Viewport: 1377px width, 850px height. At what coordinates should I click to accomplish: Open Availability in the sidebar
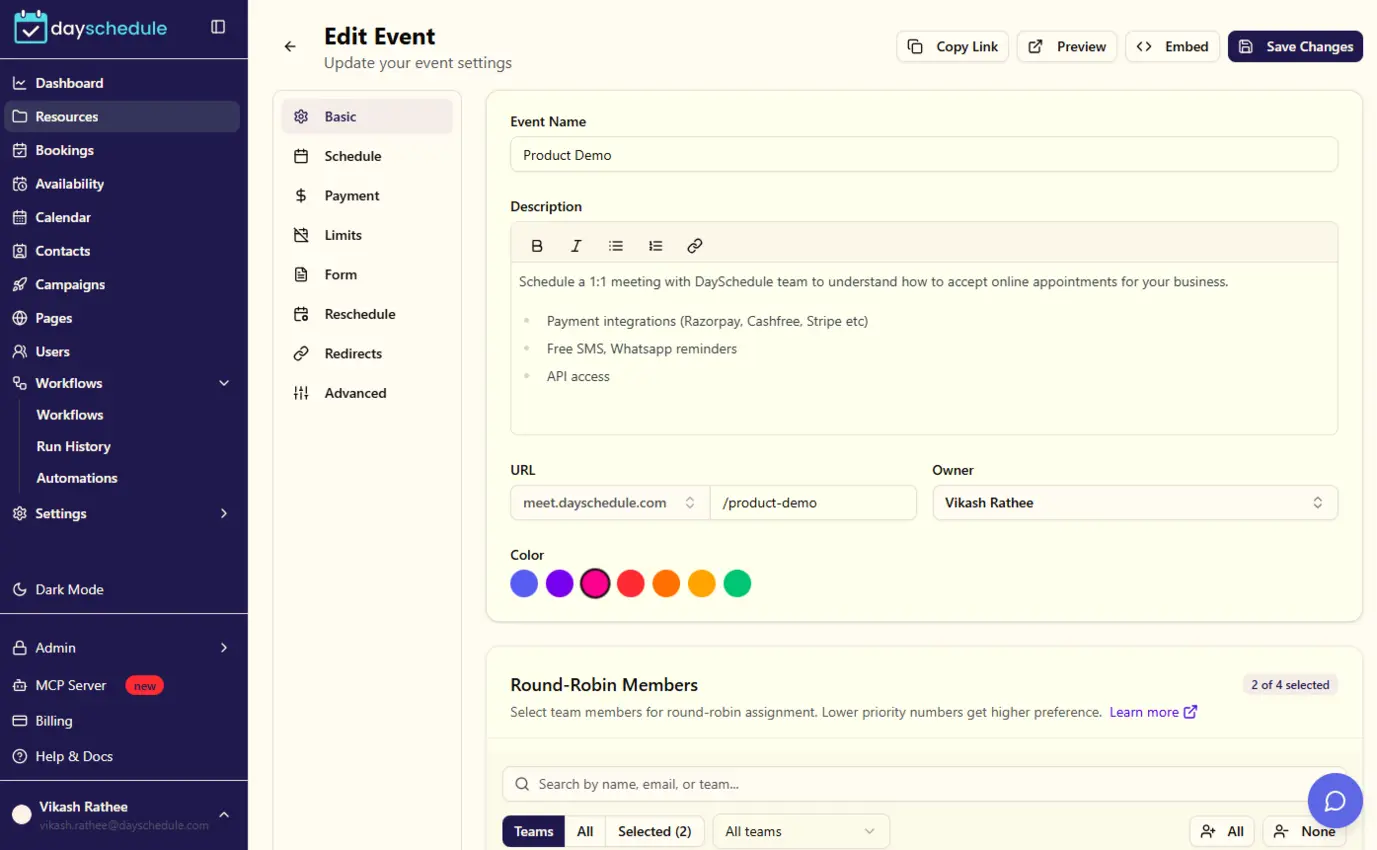(x=122, y=184)
